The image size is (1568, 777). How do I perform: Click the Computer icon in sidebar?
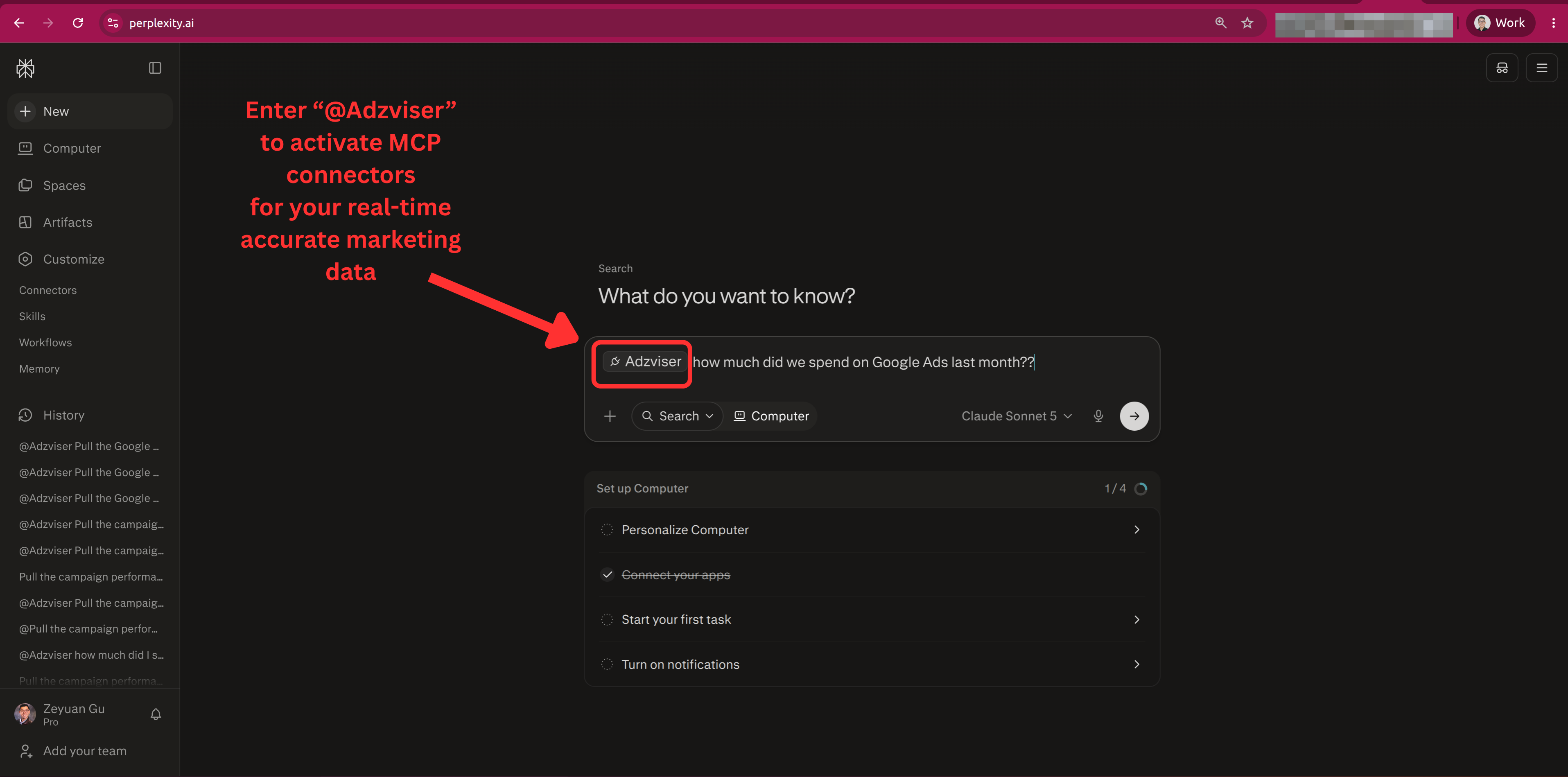[x=25, y=148]
